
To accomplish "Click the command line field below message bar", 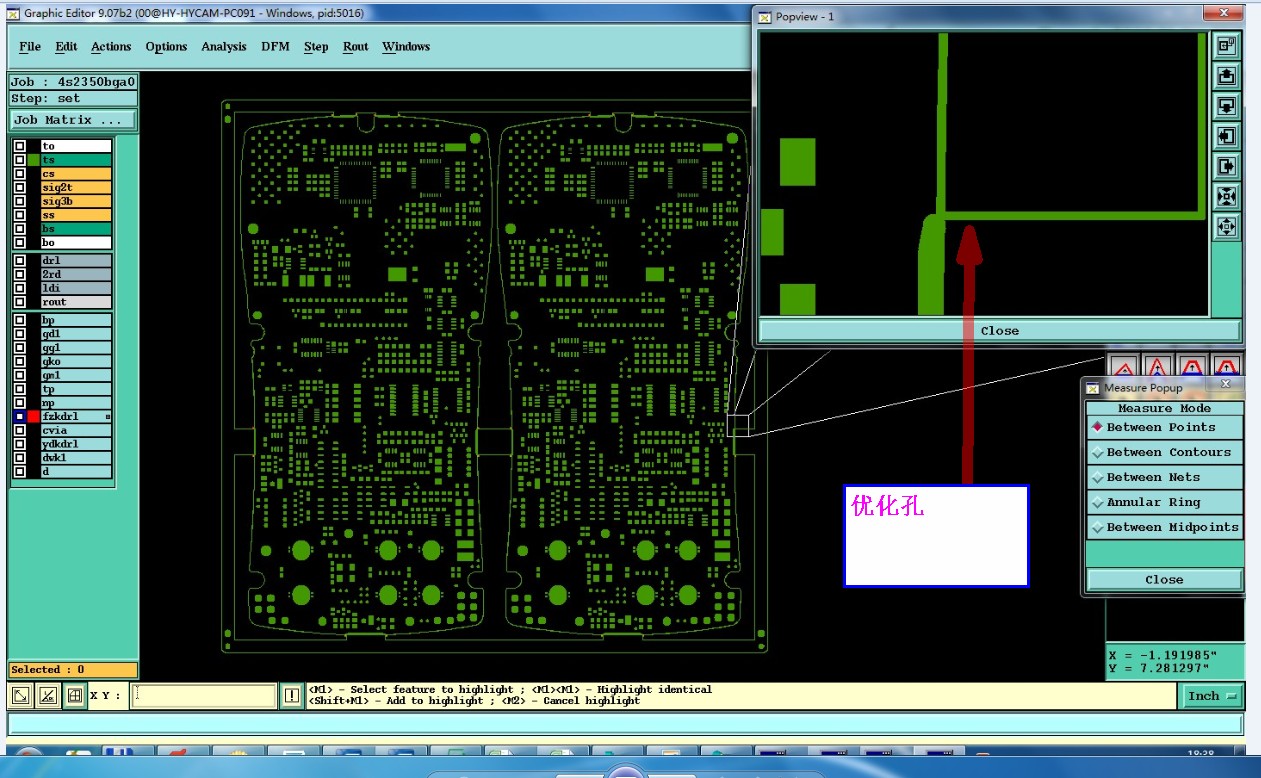I will 625,724.
